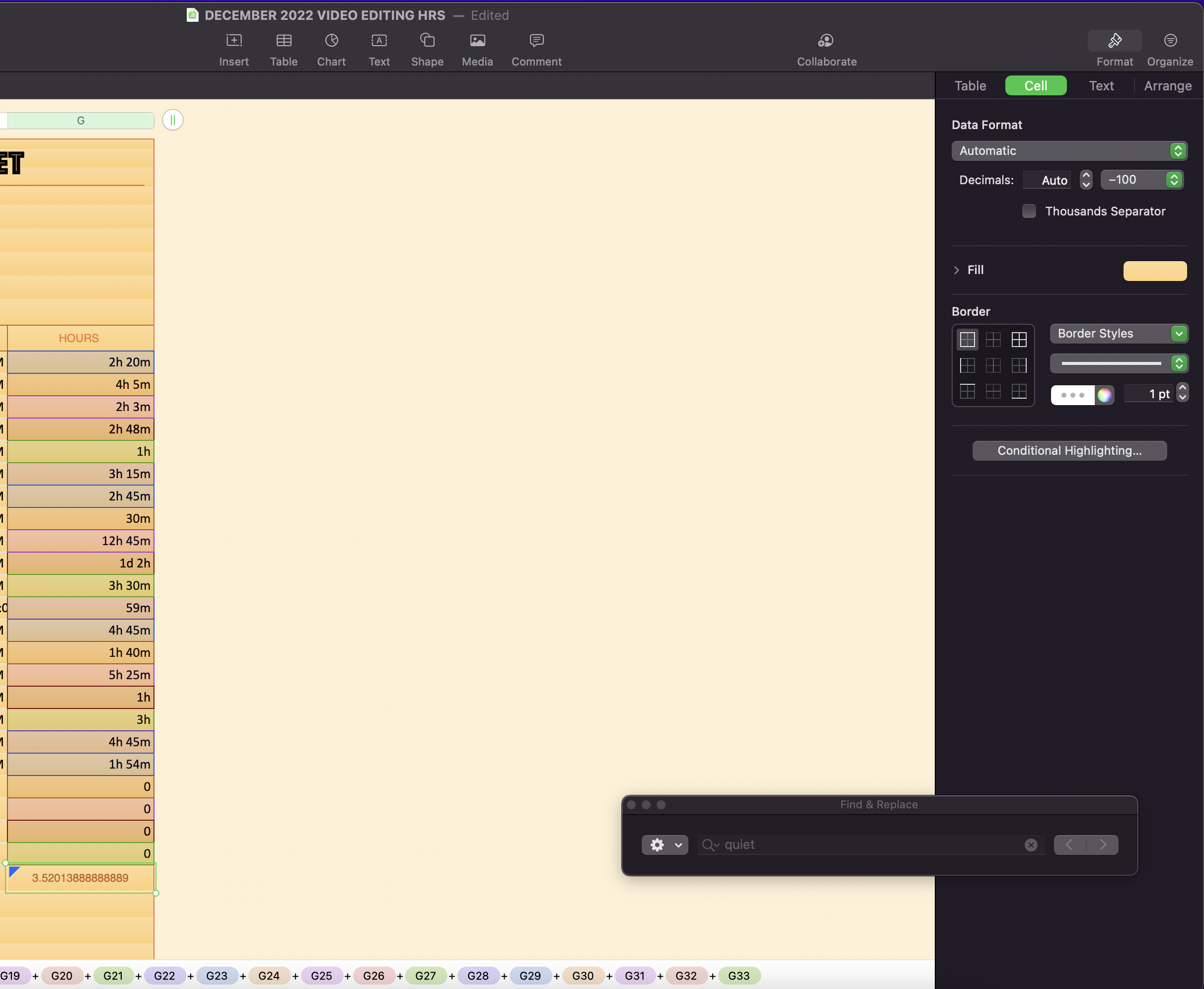Add a Comment from the toolbar
The image size is (1204, 989).
point(536,41)
